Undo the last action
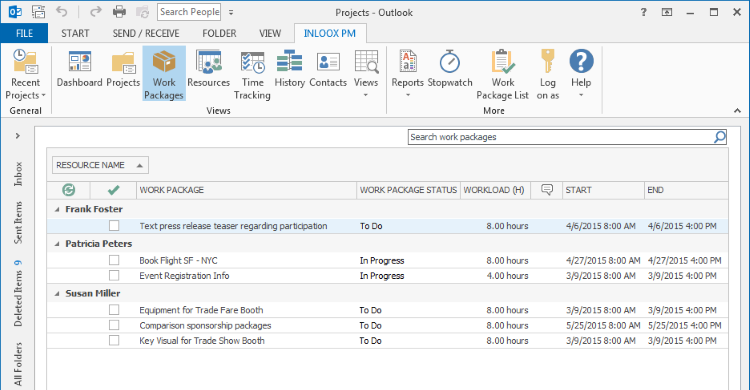 pyautogui.click(x=62, y=11)
